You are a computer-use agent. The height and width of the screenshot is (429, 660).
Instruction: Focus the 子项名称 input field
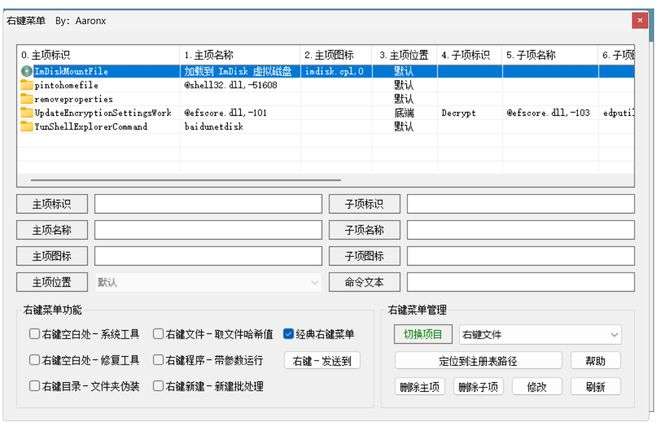coord(521,230)
